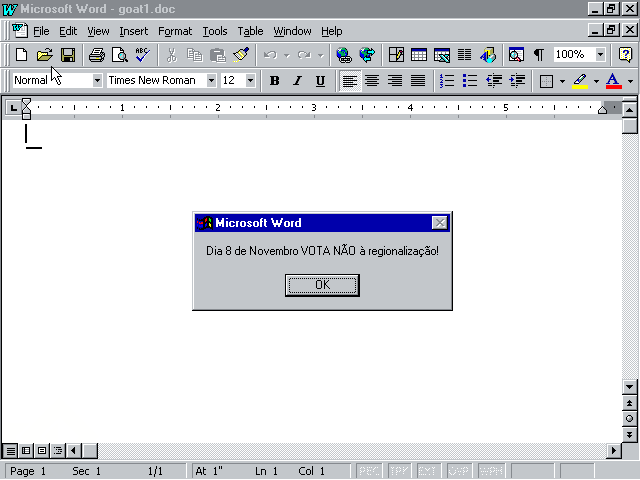Open the View menu

click(98, 31)
